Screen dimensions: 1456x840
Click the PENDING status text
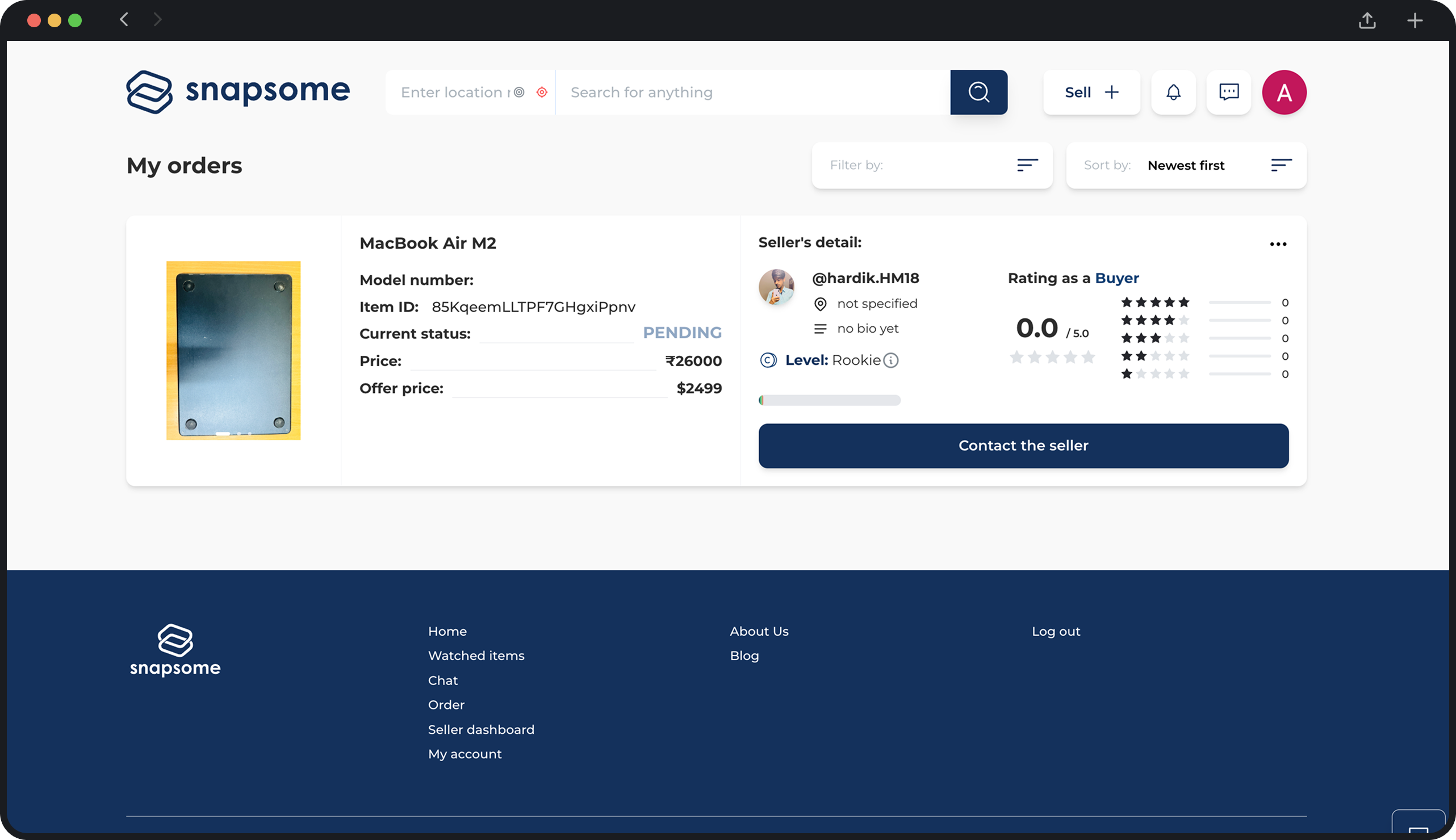pyautogui.click(x=682, y=333)
